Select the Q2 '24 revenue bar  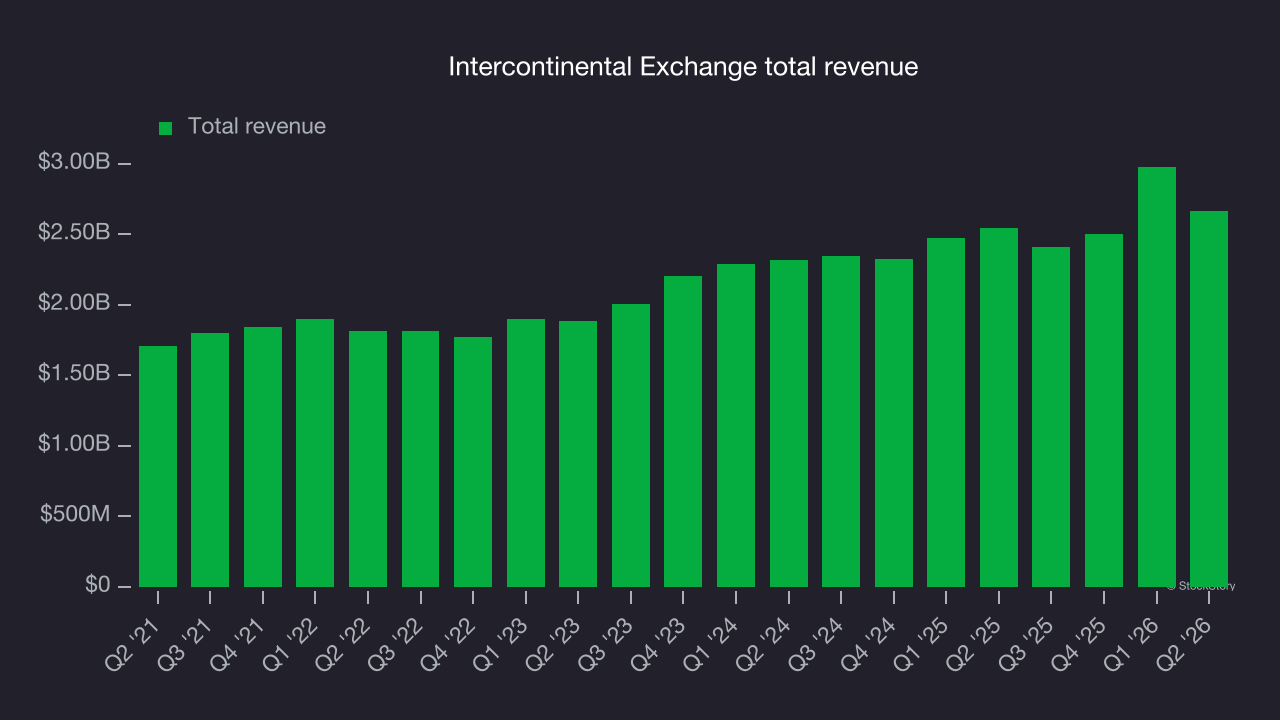pos(789,423)
